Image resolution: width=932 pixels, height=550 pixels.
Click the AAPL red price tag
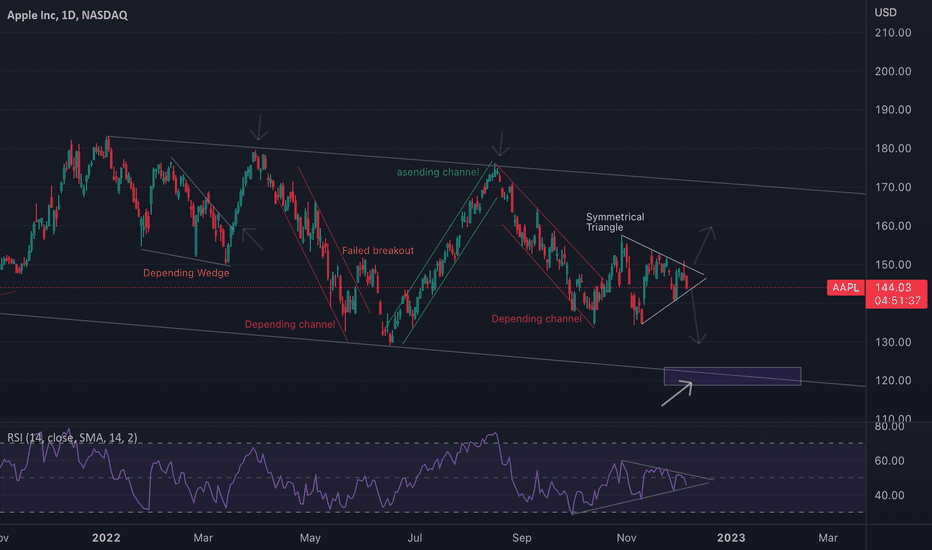click(845, 288)
